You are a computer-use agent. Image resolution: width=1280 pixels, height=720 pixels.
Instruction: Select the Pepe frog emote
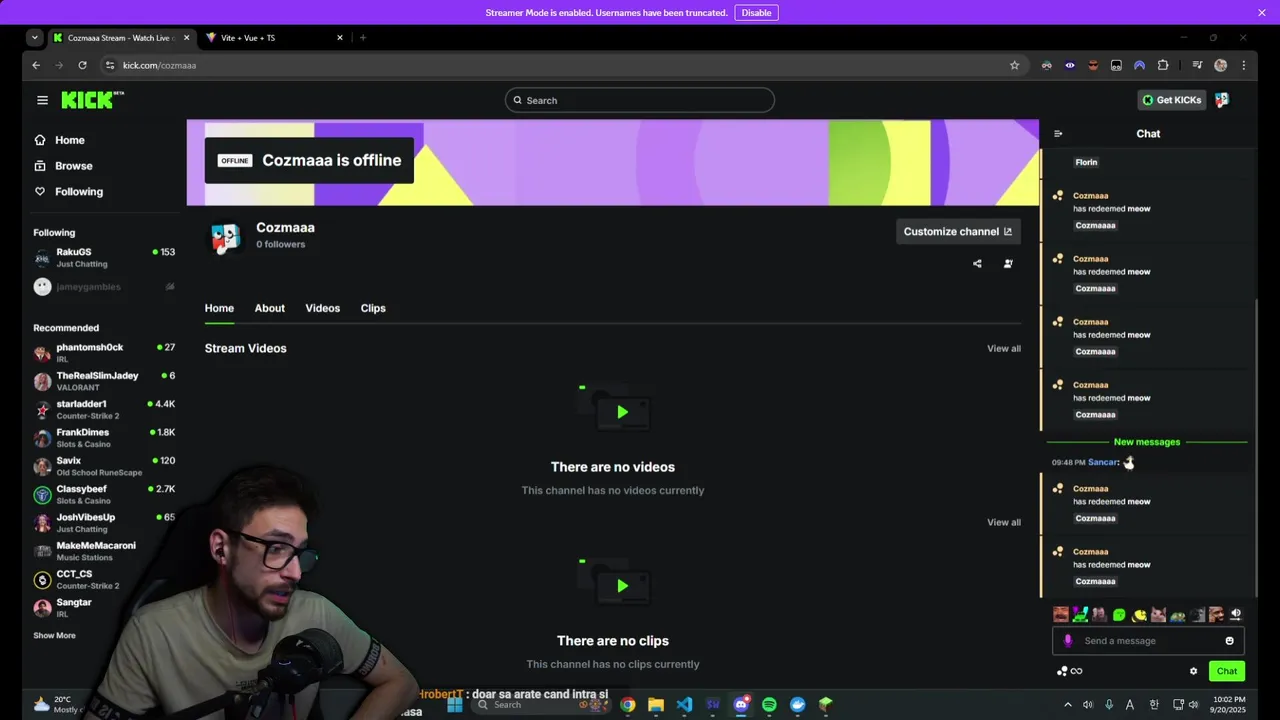pos(1177,615)
